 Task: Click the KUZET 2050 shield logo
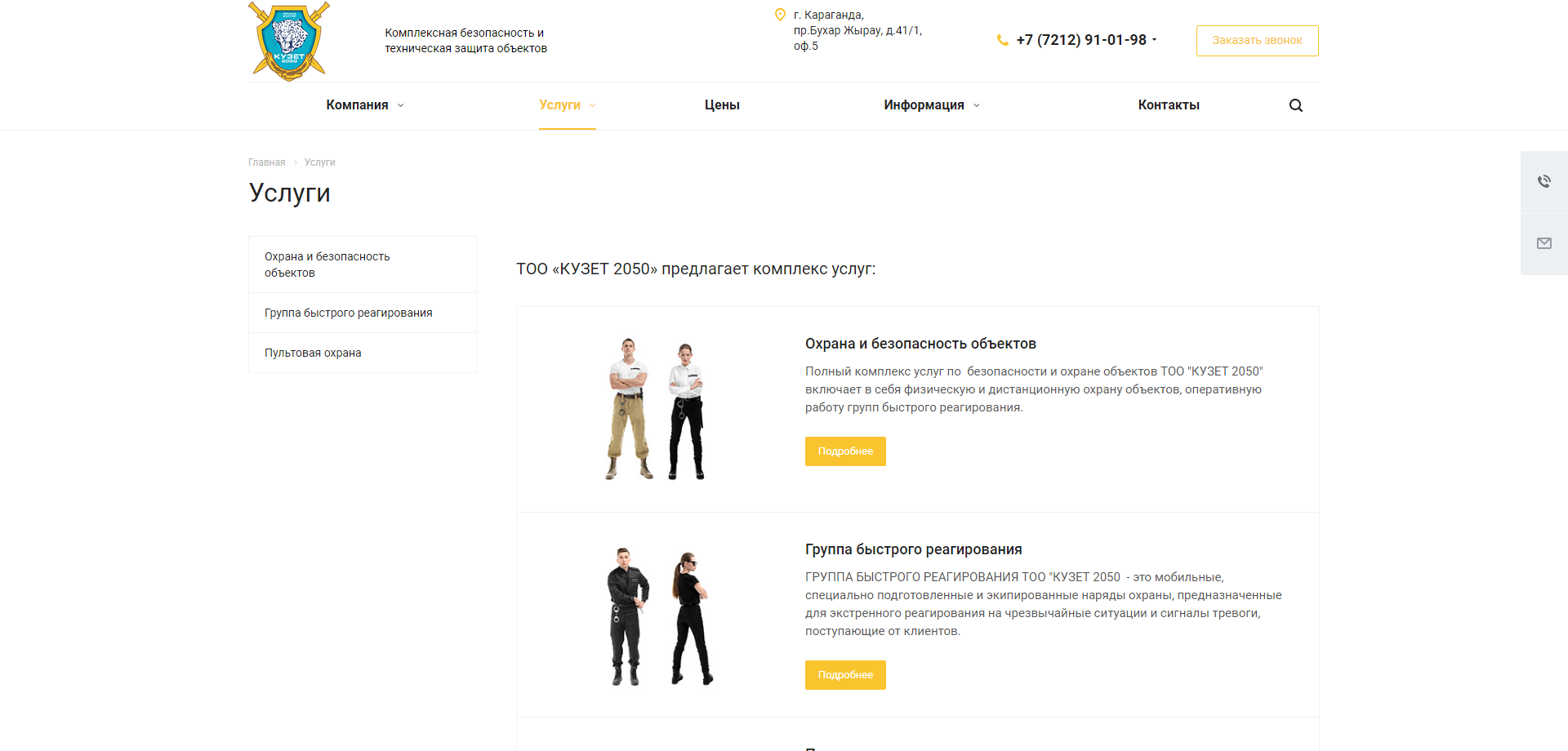coord(289,41)
